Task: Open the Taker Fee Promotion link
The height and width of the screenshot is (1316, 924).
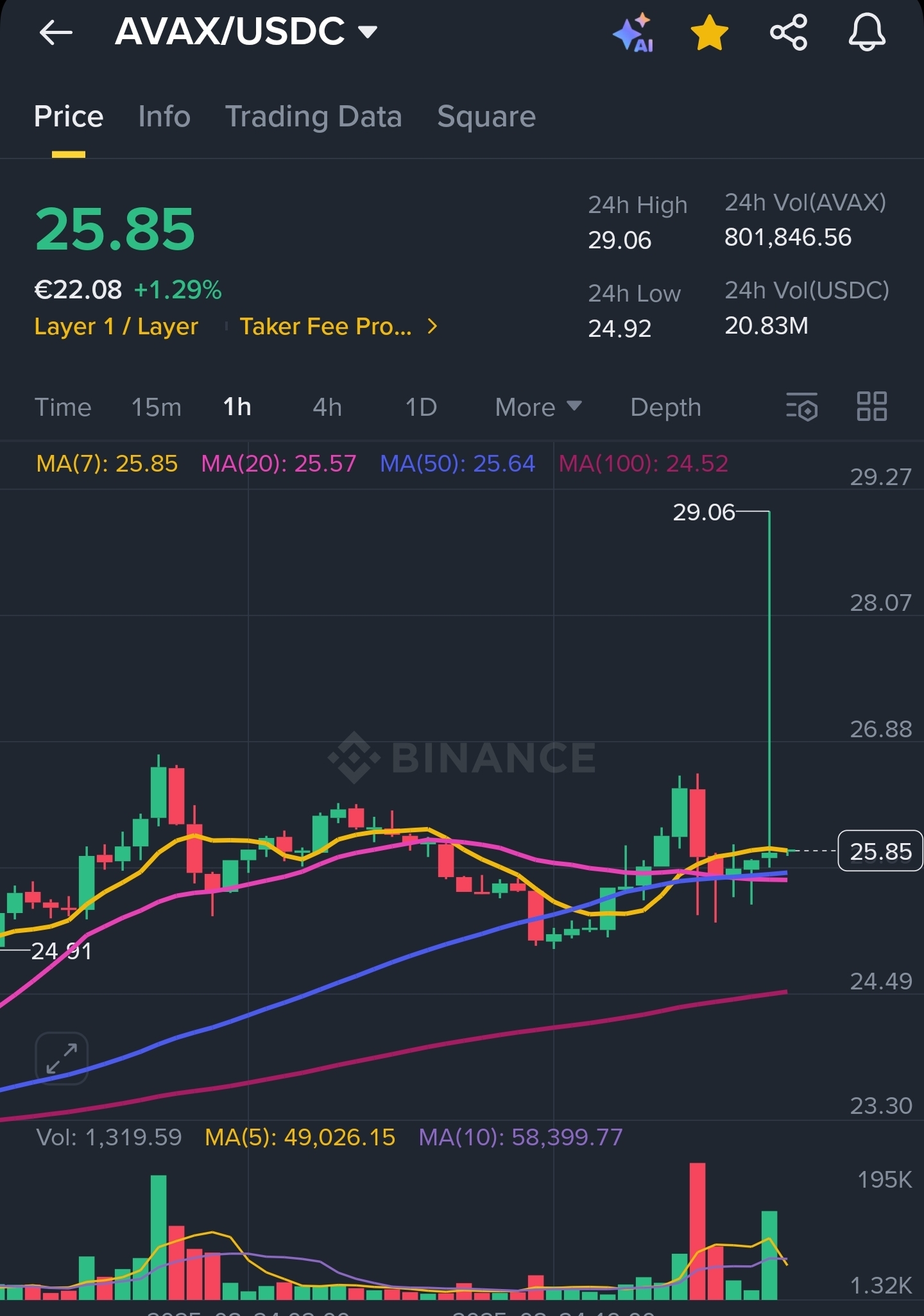Action: (326, 327)
